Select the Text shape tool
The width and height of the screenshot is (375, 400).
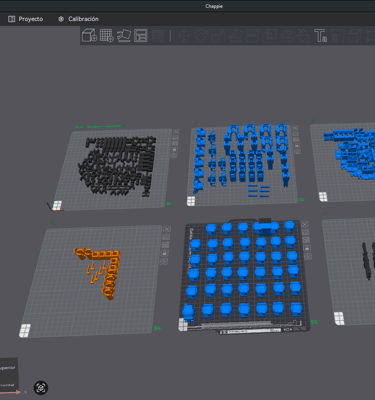320,36
